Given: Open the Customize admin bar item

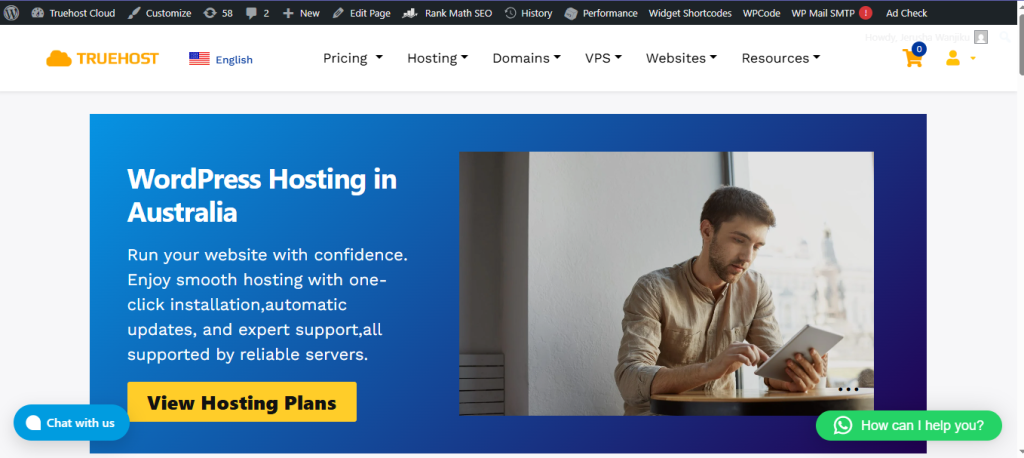Looking at the screenshot, I should pyautogui.click(x=159, y=12).
